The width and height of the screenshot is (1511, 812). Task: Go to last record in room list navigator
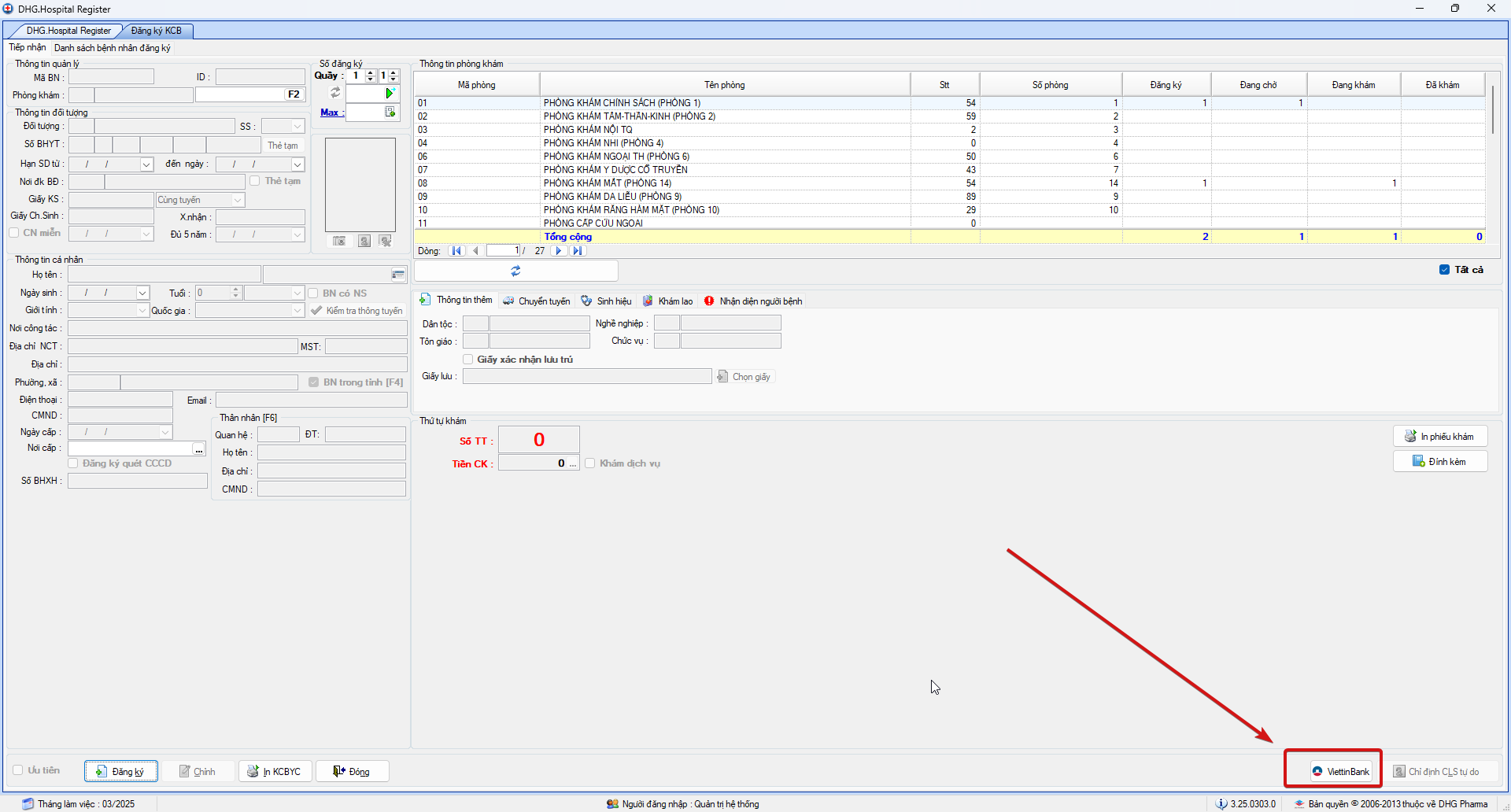(x=578, y=251)
